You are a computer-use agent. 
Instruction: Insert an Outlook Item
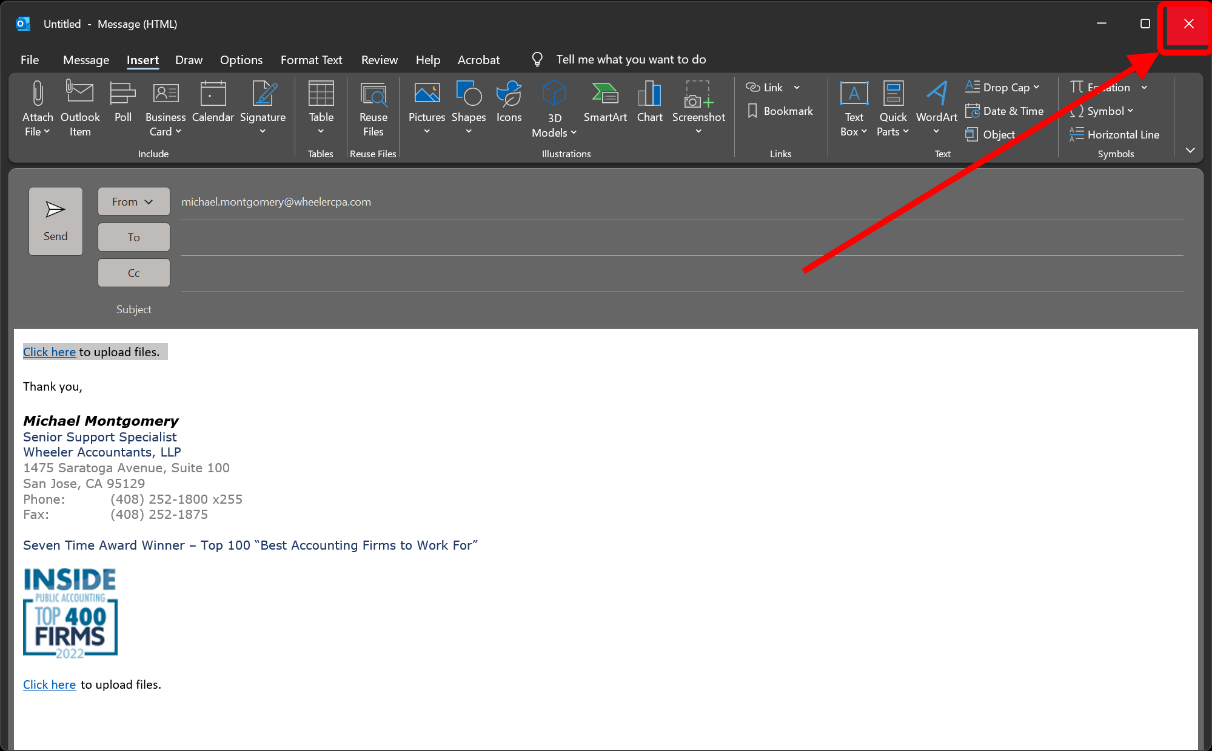(80, 108)
